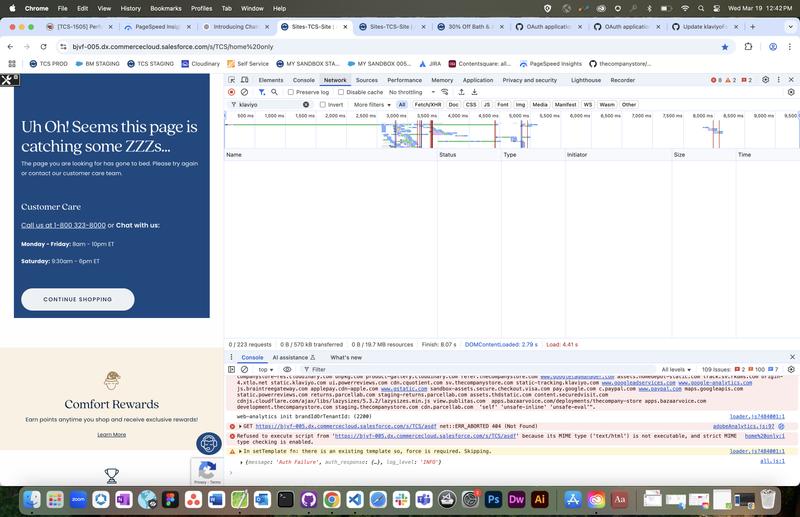
Task: Click the inspect element picker icon
Action: click(232, 80)
